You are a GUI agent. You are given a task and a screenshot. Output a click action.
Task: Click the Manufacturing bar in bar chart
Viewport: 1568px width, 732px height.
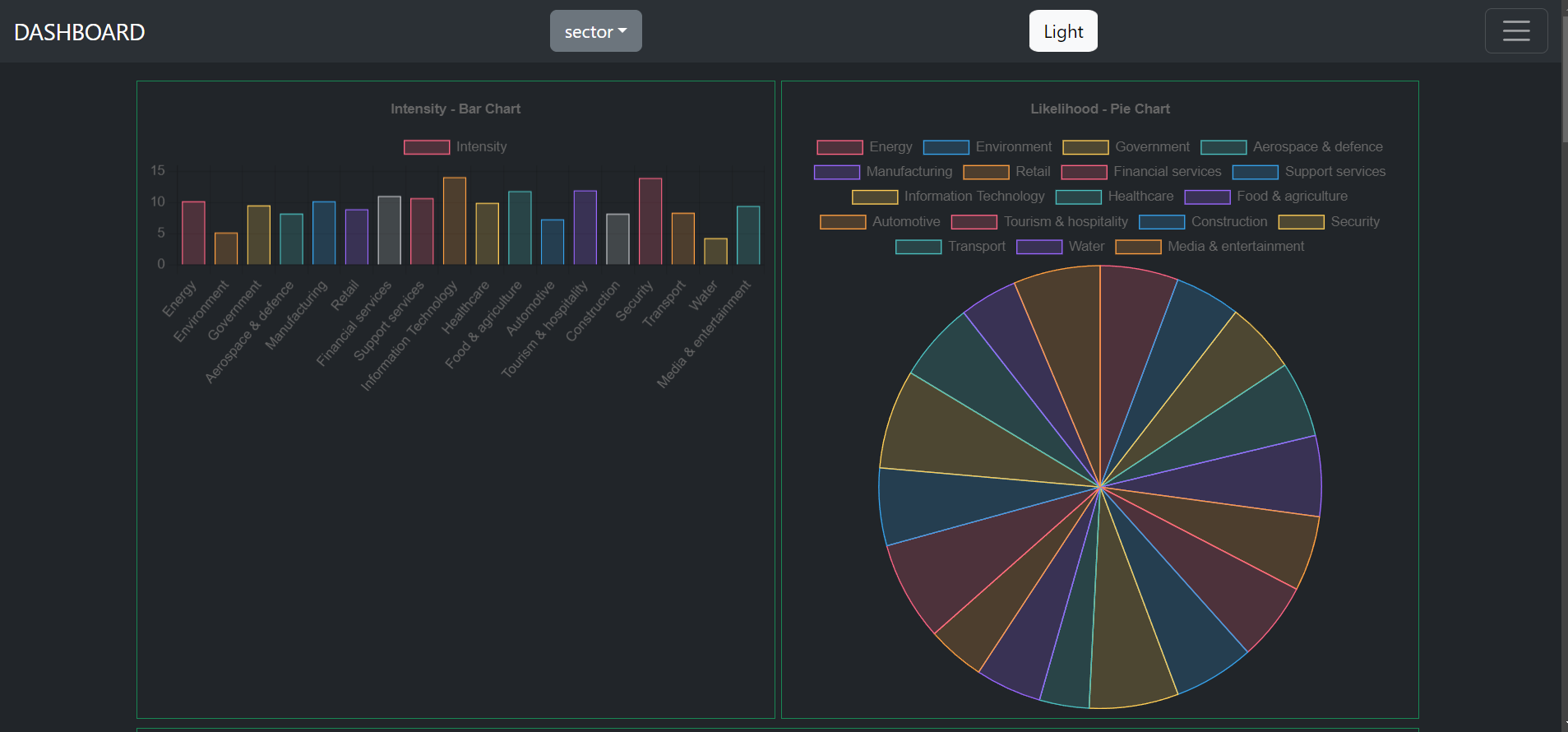[324, 233]
